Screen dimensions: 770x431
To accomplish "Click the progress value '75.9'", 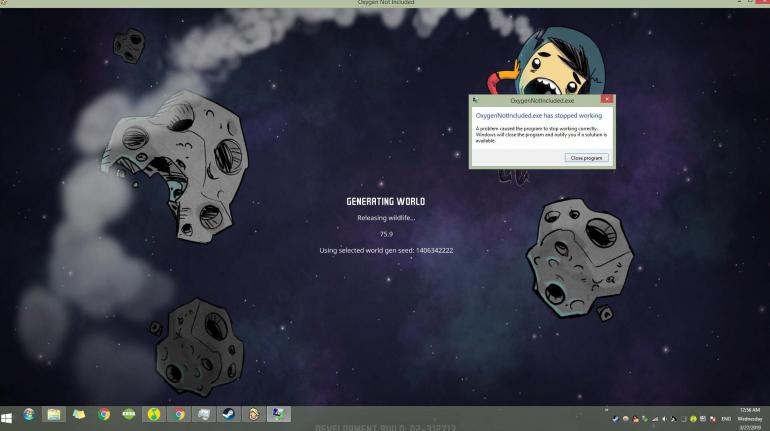I will tap(386, 234).
